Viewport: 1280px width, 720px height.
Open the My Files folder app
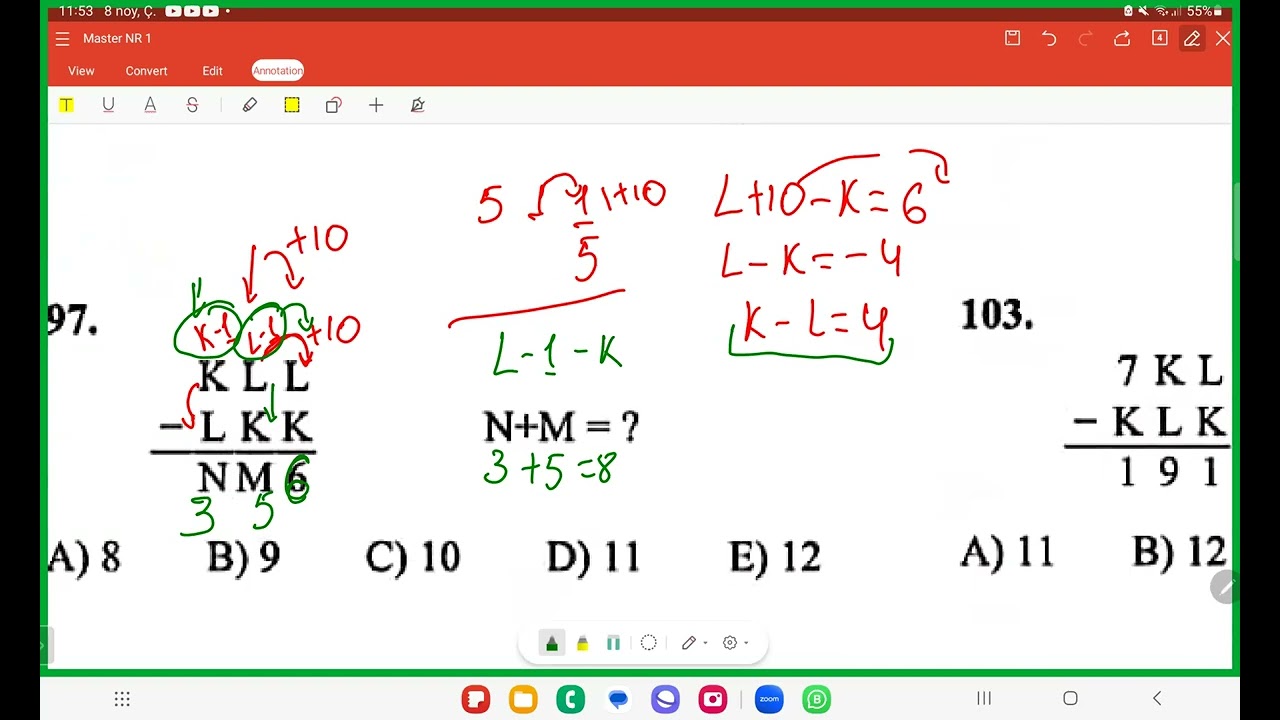pos(523,699)
